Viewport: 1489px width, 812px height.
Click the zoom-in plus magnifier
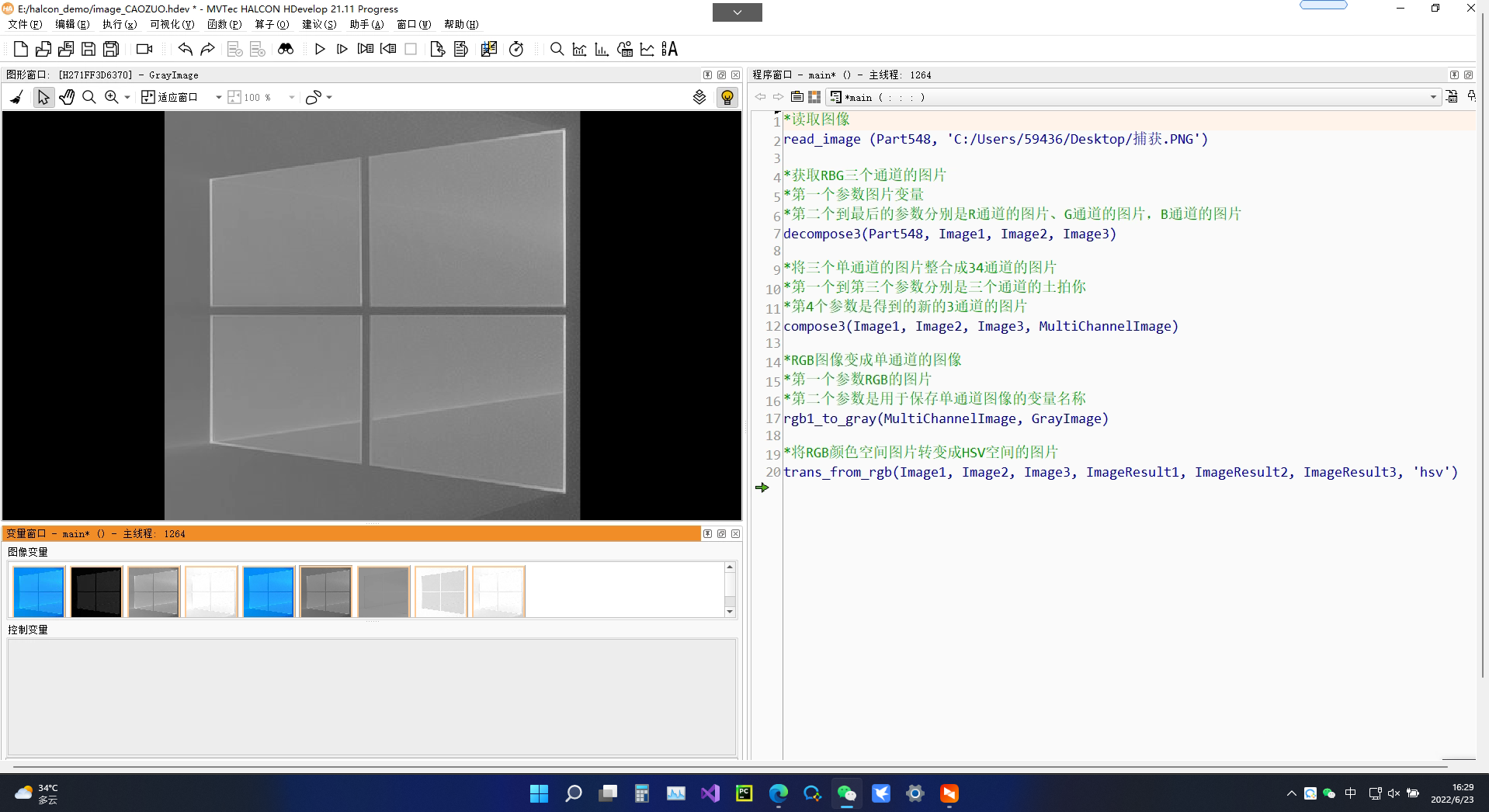(x=112, y=97)
